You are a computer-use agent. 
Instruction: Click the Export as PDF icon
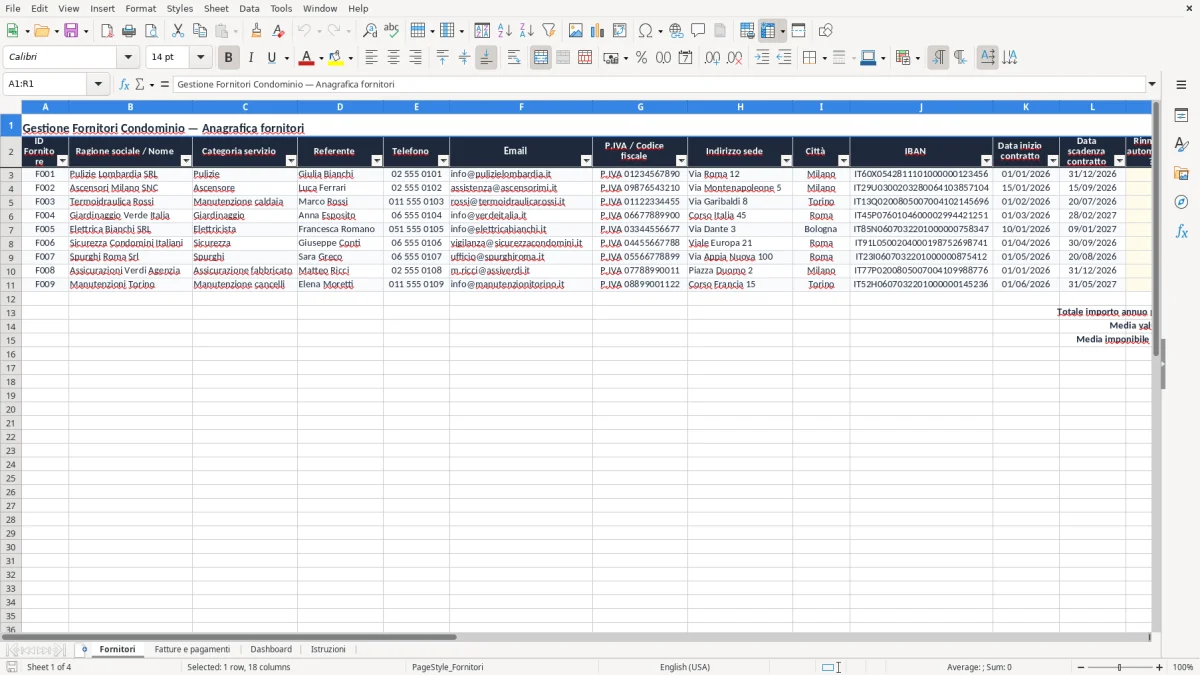pos(107,31)
